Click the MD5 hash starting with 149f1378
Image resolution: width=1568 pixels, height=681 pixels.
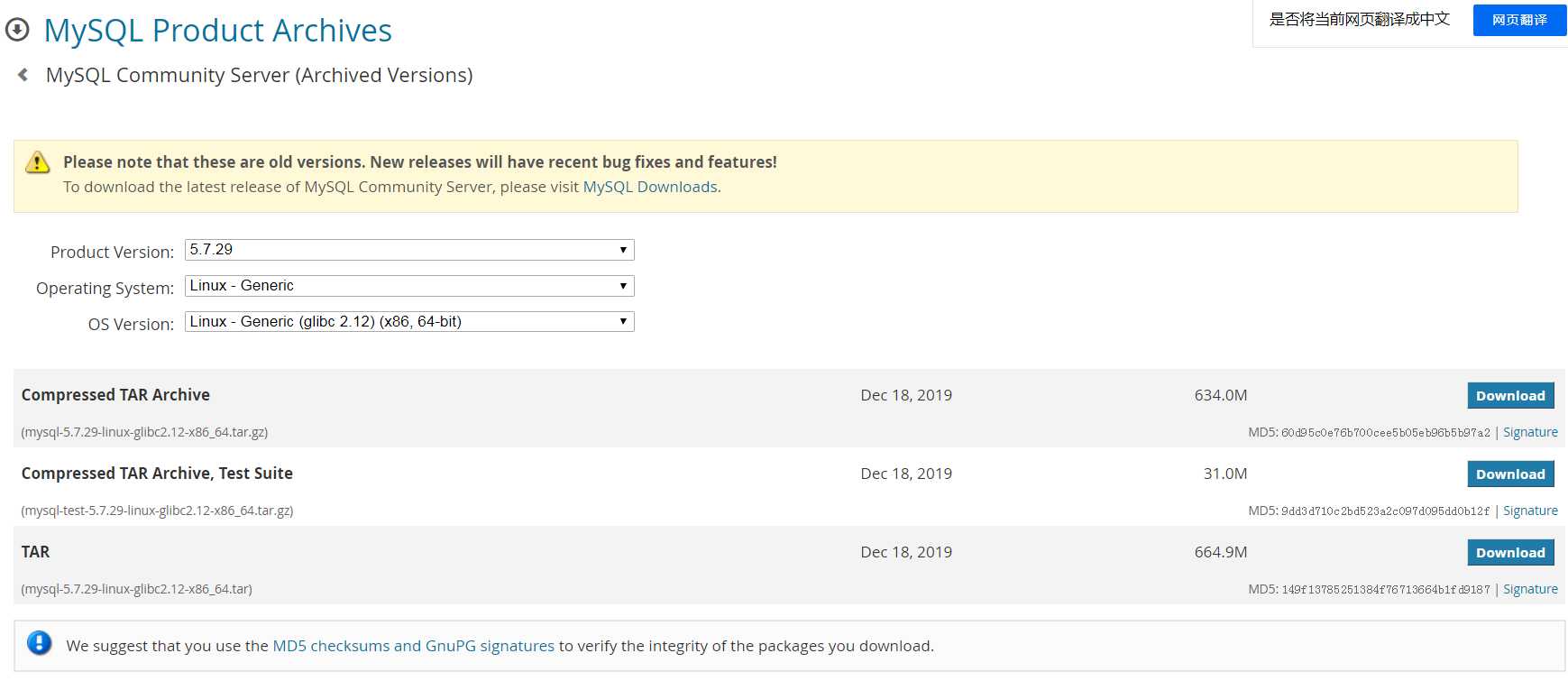[x=1386, y=590]
